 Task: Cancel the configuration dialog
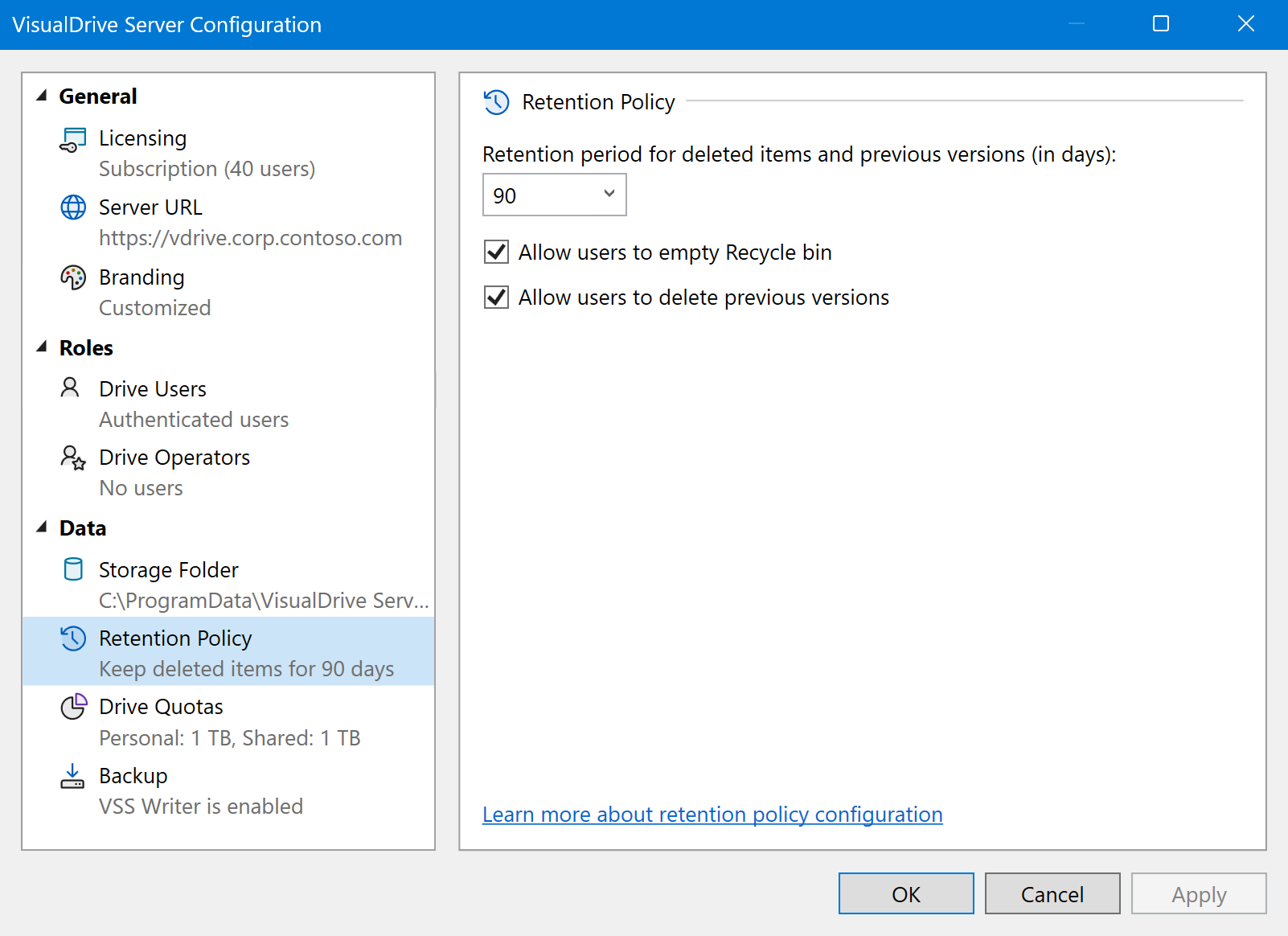[1052, 894]
